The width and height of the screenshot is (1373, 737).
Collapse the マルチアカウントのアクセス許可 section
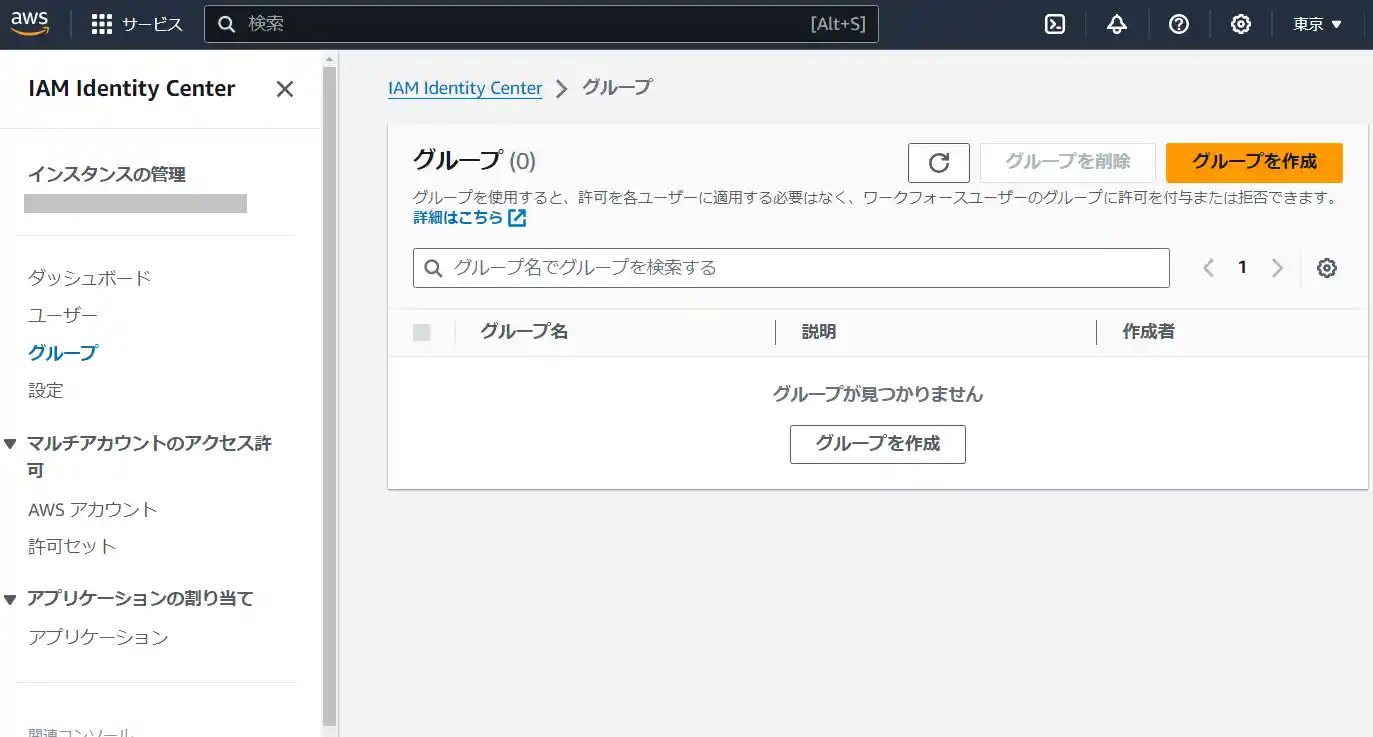tap(10, 443)
